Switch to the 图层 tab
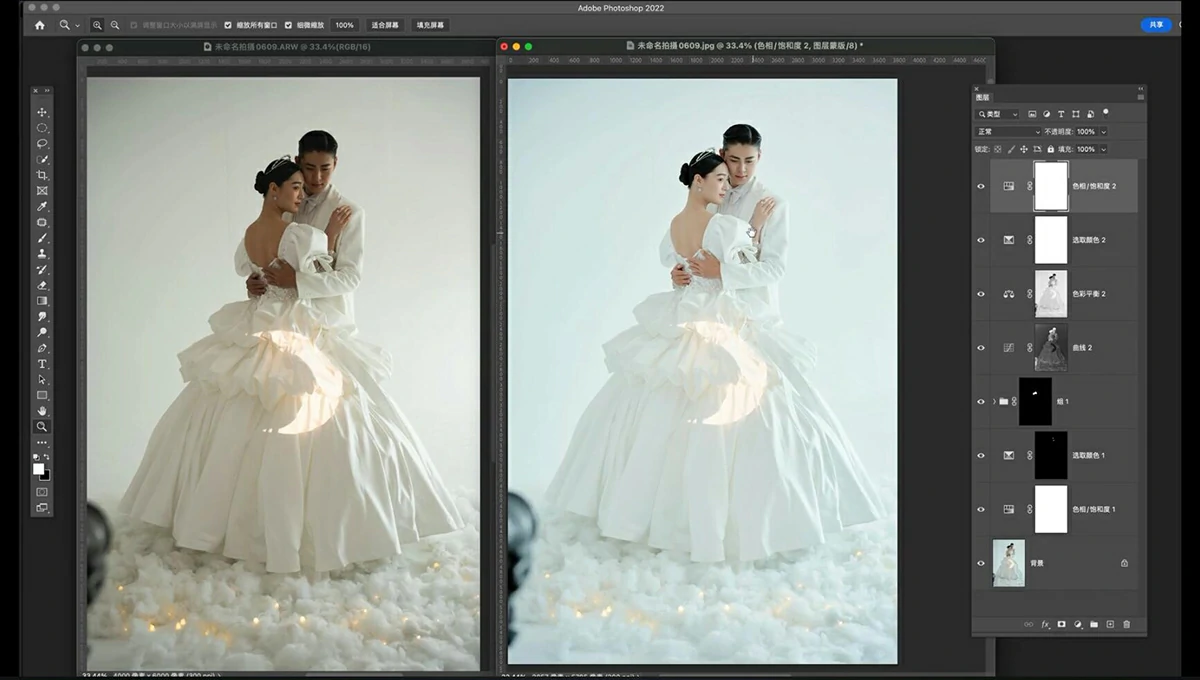1200x680 pixels. 982,98
